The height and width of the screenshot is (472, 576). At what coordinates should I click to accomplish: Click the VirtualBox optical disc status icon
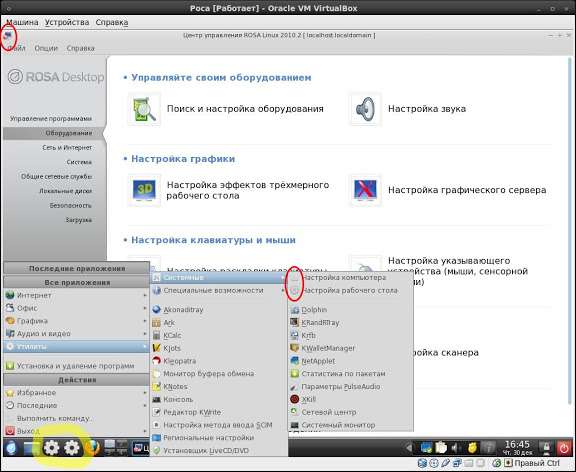[x=434, y=463]
